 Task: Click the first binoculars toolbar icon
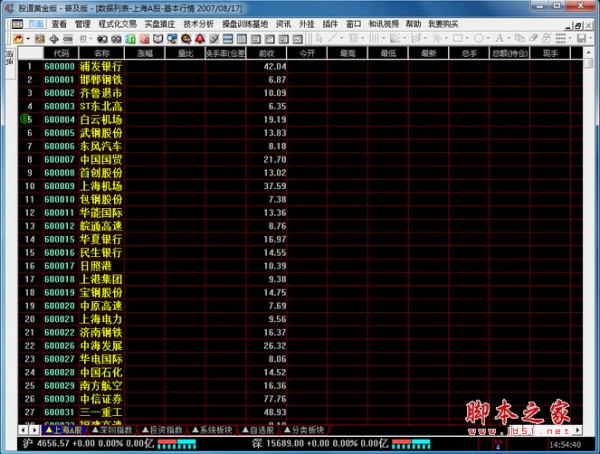coord(102,39)
